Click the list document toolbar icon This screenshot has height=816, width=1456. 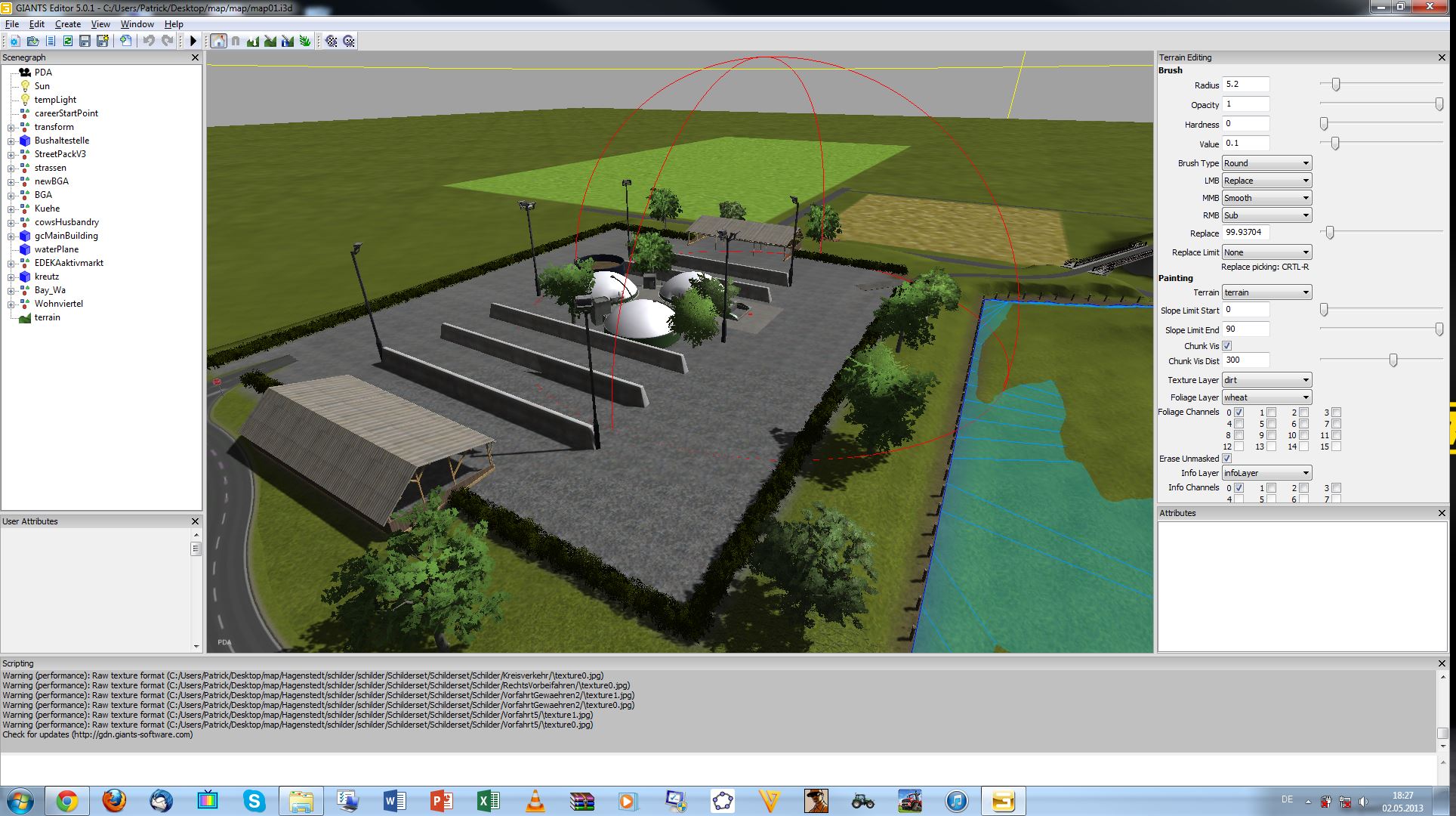click(x=51, y=41)
